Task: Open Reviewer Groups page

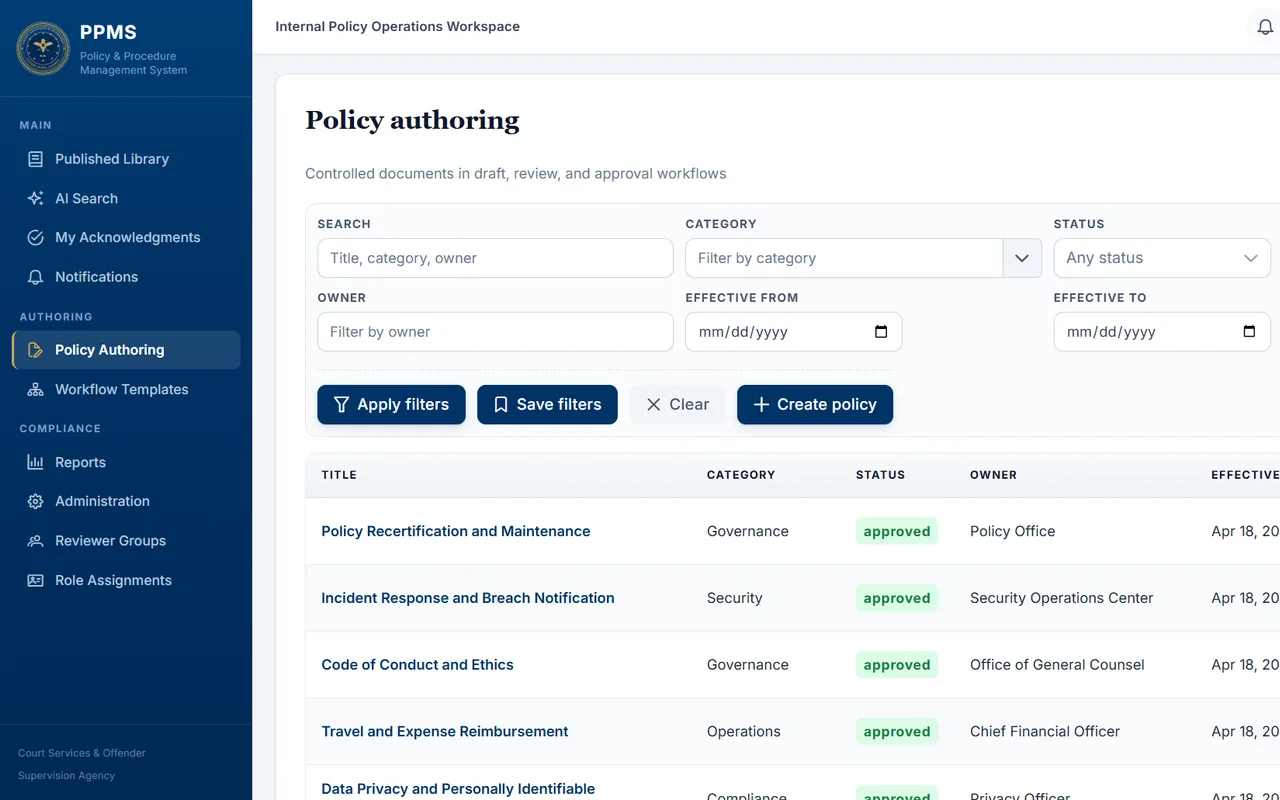Action: (x=126, y=541)
